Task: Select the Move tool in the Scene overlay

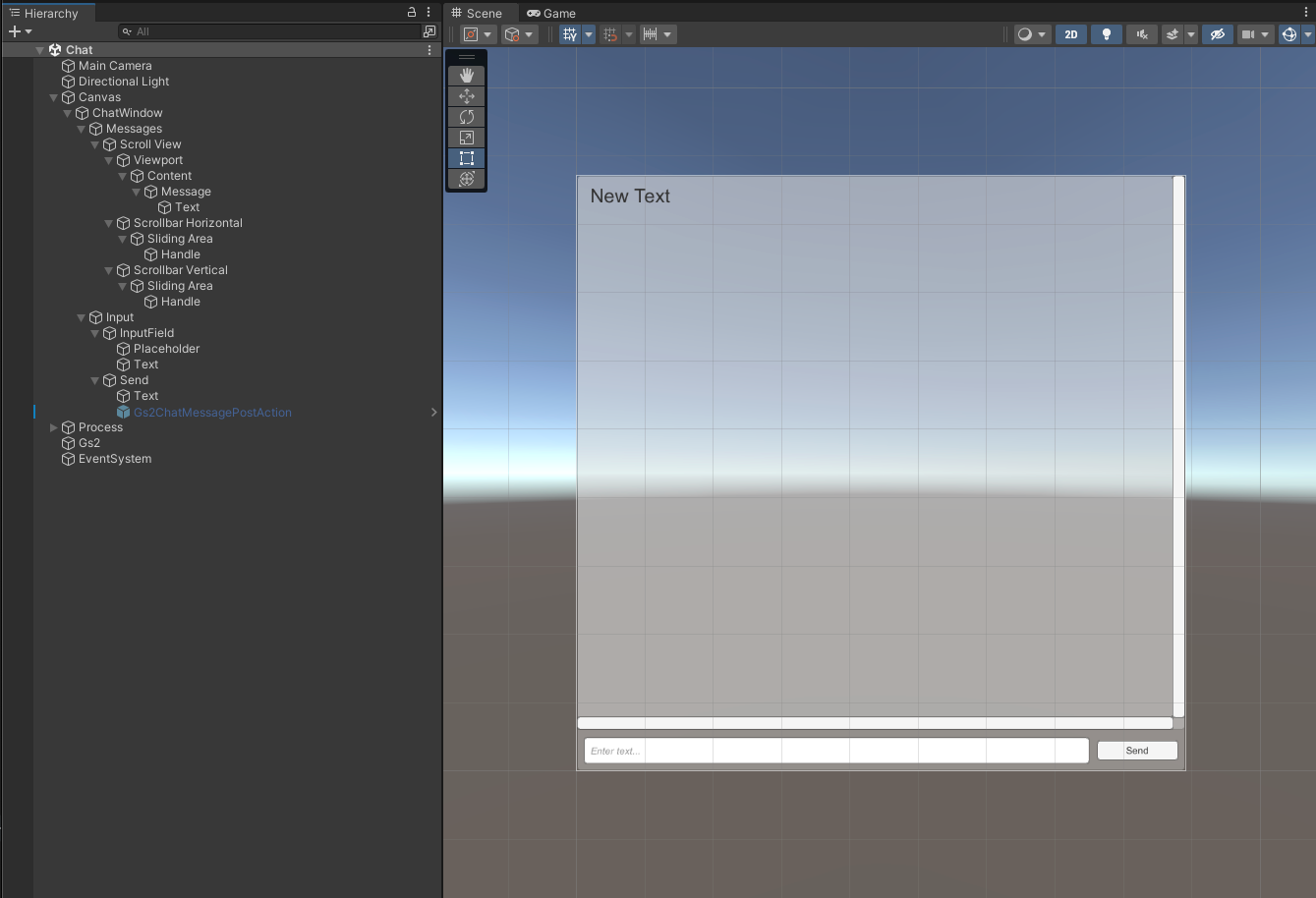Action: coord(467,96)
